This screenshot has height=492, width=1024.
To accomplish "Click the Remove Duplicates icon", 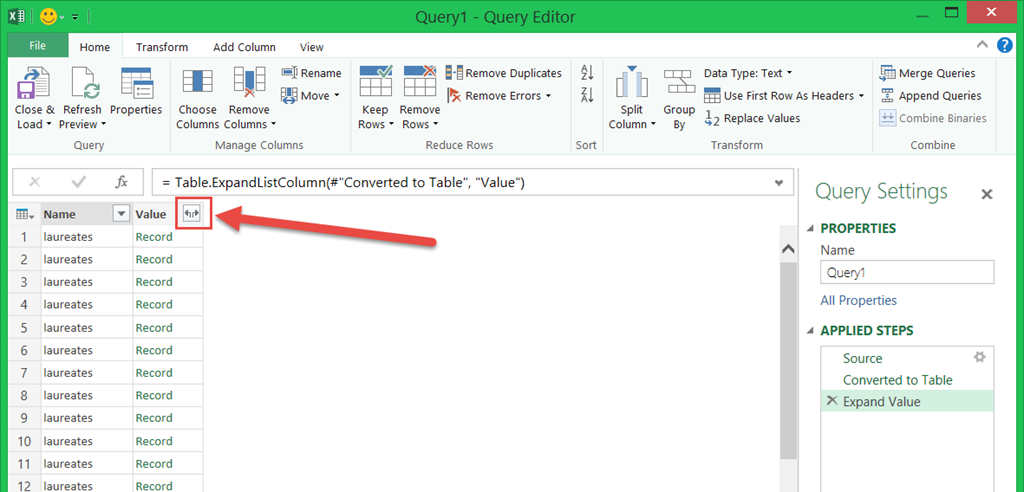I will (455, 73).
